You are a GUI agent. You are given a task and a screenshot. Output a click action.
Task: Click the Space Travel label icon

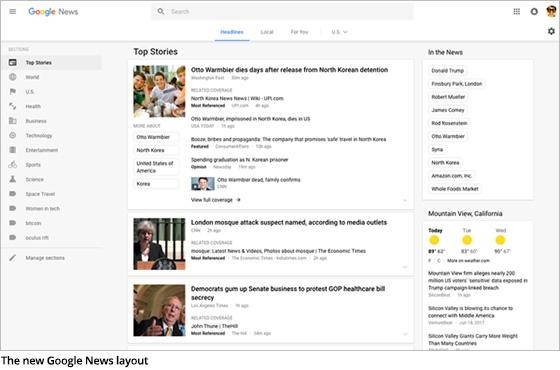click(12, 194)
